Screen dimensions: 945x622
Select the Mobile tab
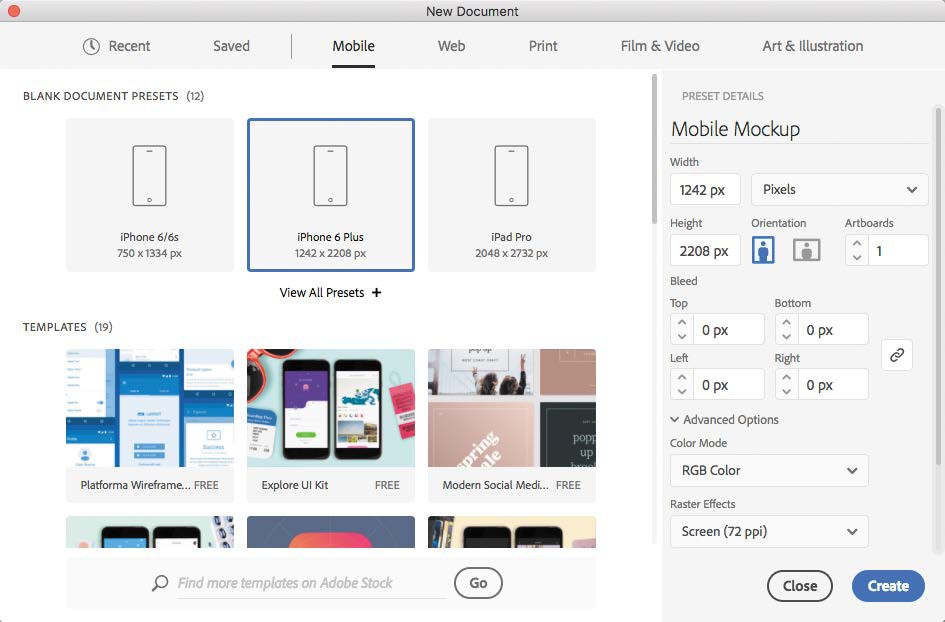tap(353, 46)
